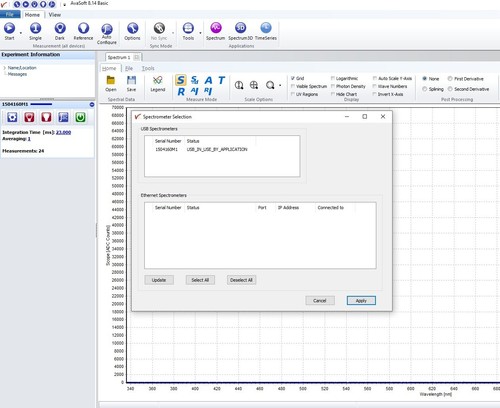
Task: Toggle the Grid checkbox
Action: coord(293,78)
